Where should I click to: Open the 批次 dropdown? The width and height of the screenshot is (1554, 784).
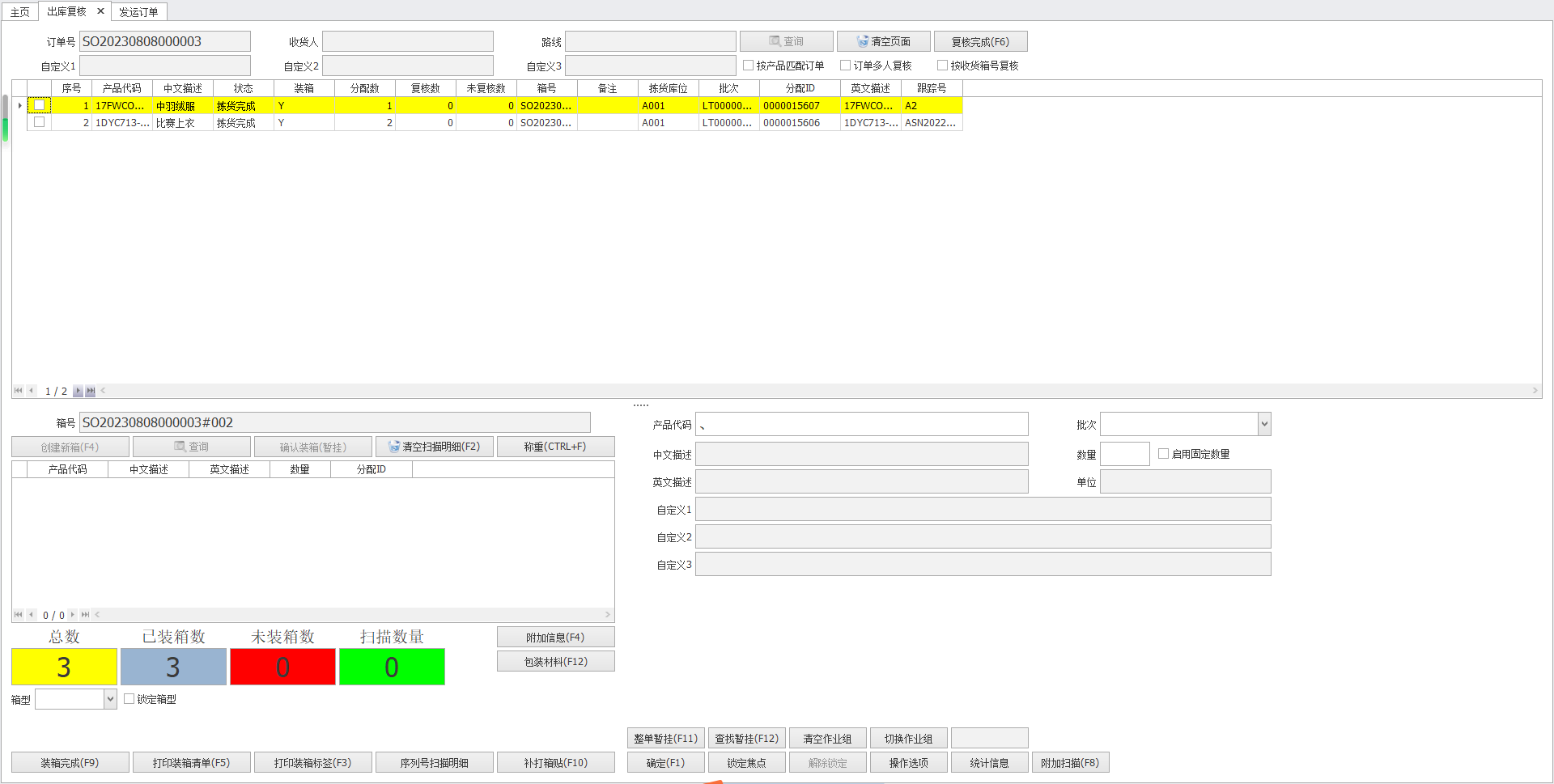coord(1263,424)
